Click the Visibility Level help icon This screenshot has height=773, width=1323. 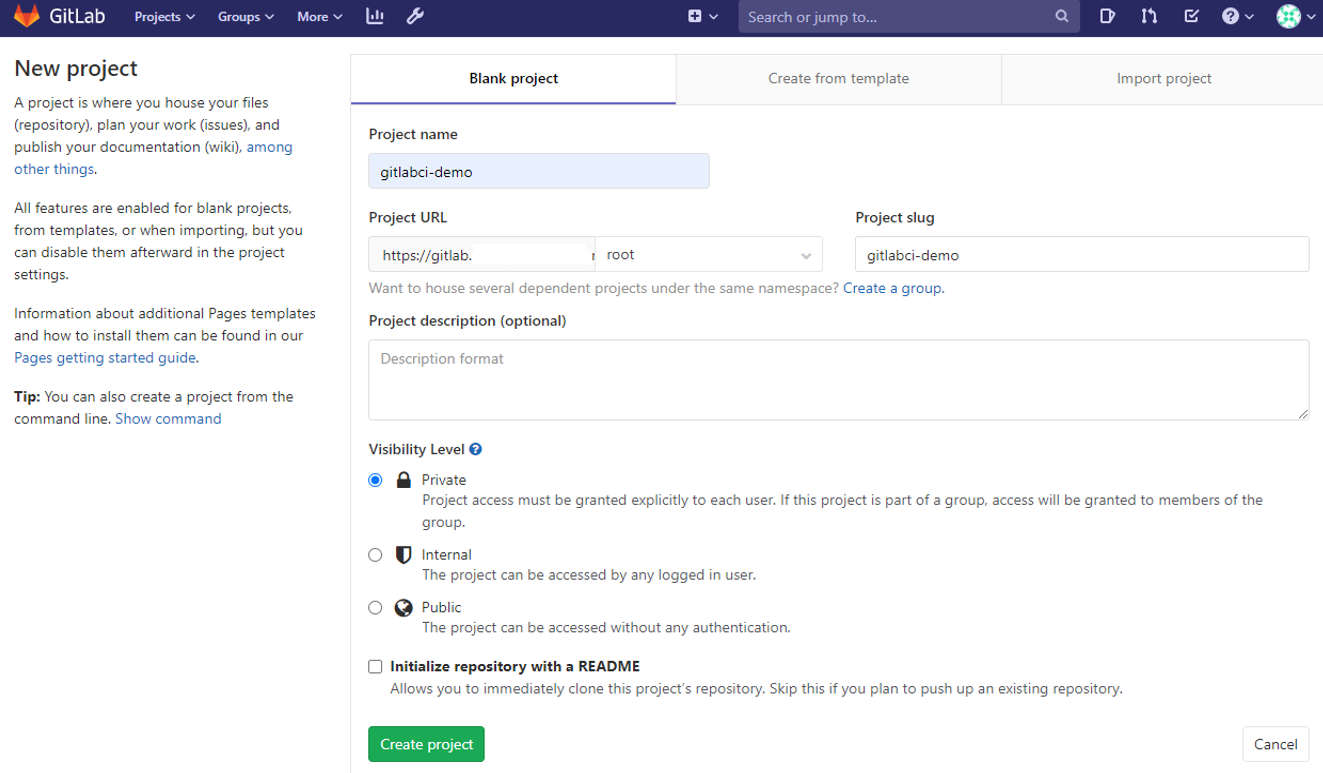[x=476, y=450]
